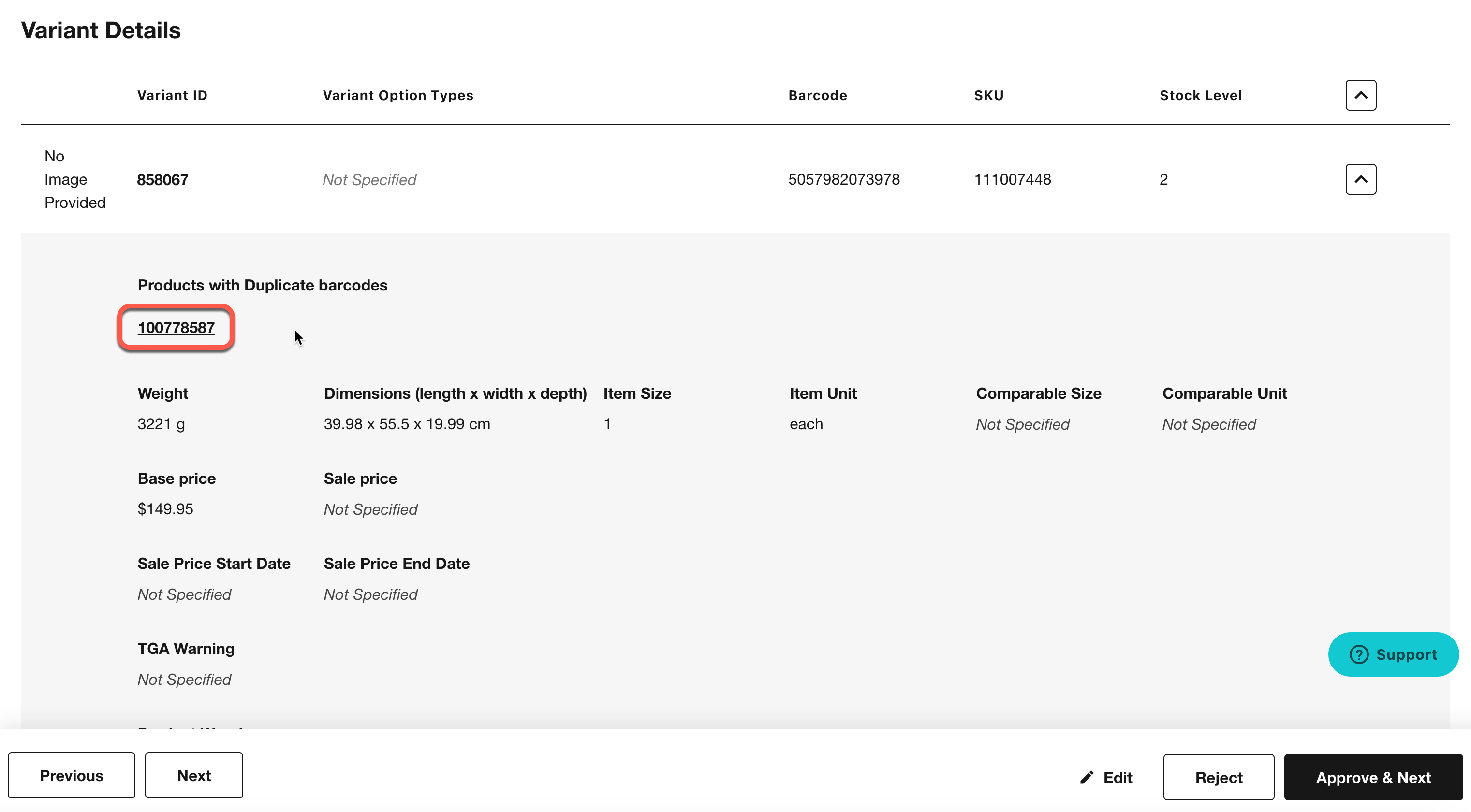
Task: Click the Previous button
Action: pos(72,775)
